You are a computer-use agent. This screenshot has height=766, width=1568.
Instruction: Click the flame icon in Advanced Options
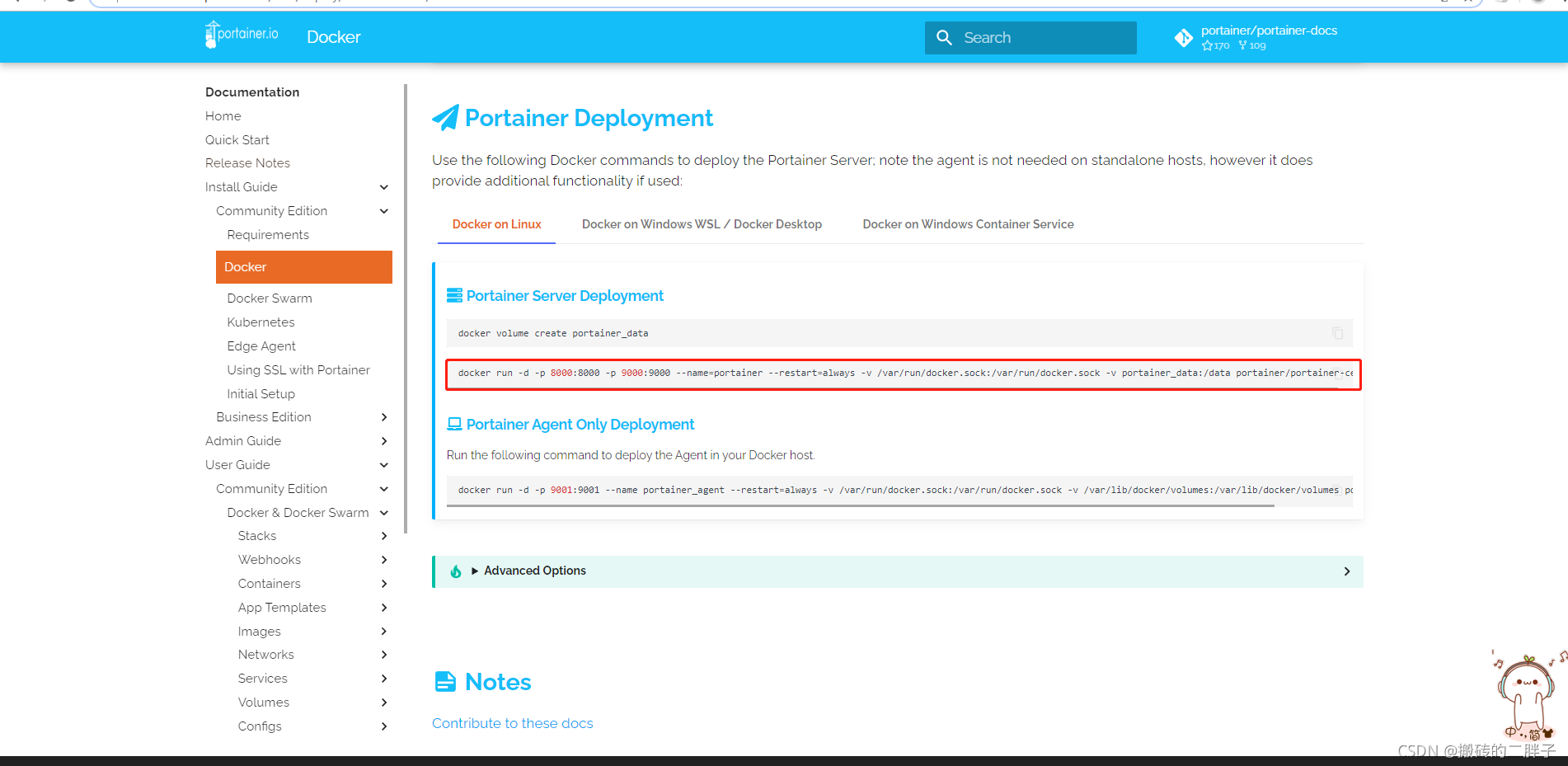coord(456,571)
